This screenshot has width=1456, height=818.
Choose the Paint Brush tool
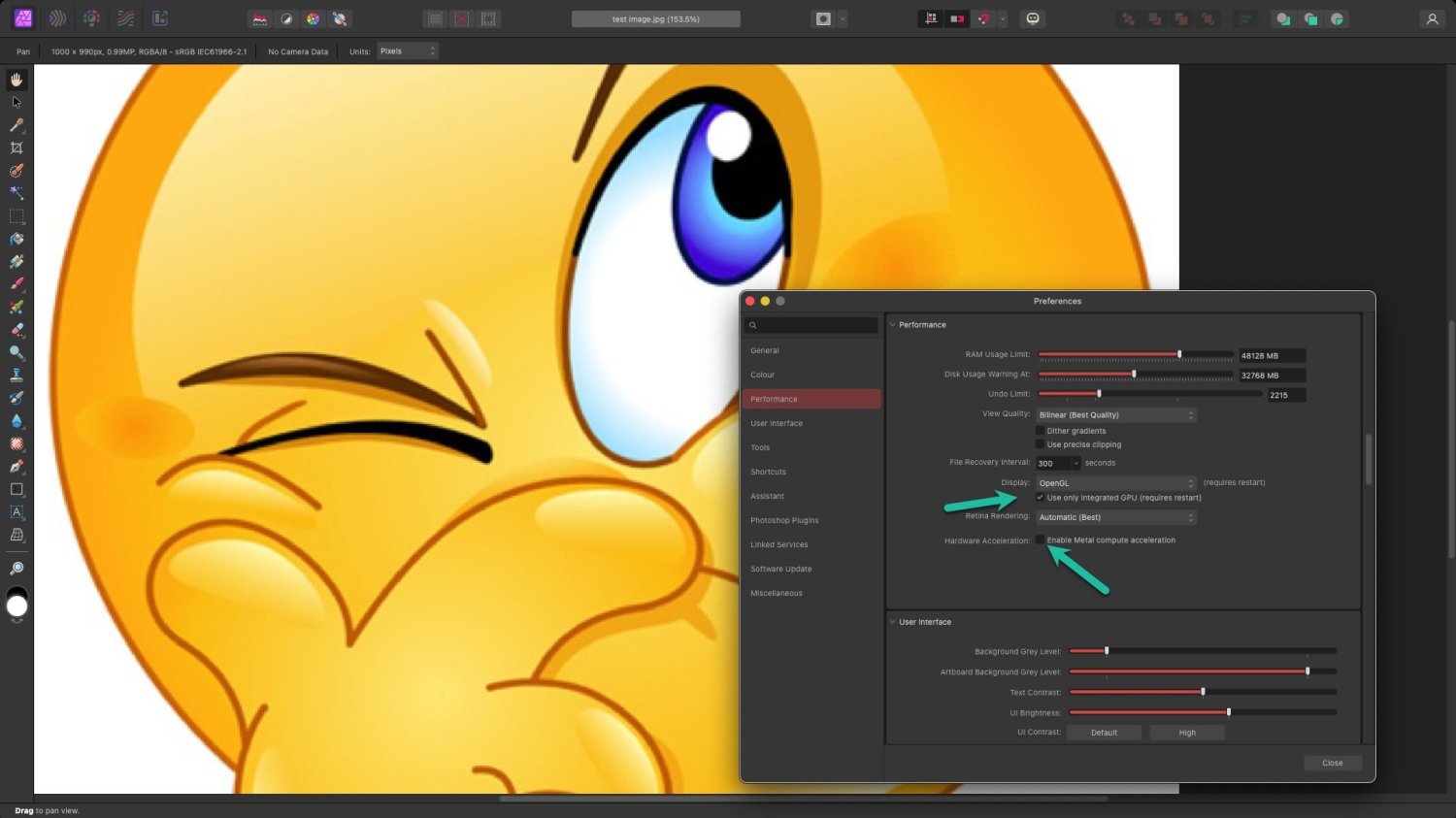coord(17,284)
